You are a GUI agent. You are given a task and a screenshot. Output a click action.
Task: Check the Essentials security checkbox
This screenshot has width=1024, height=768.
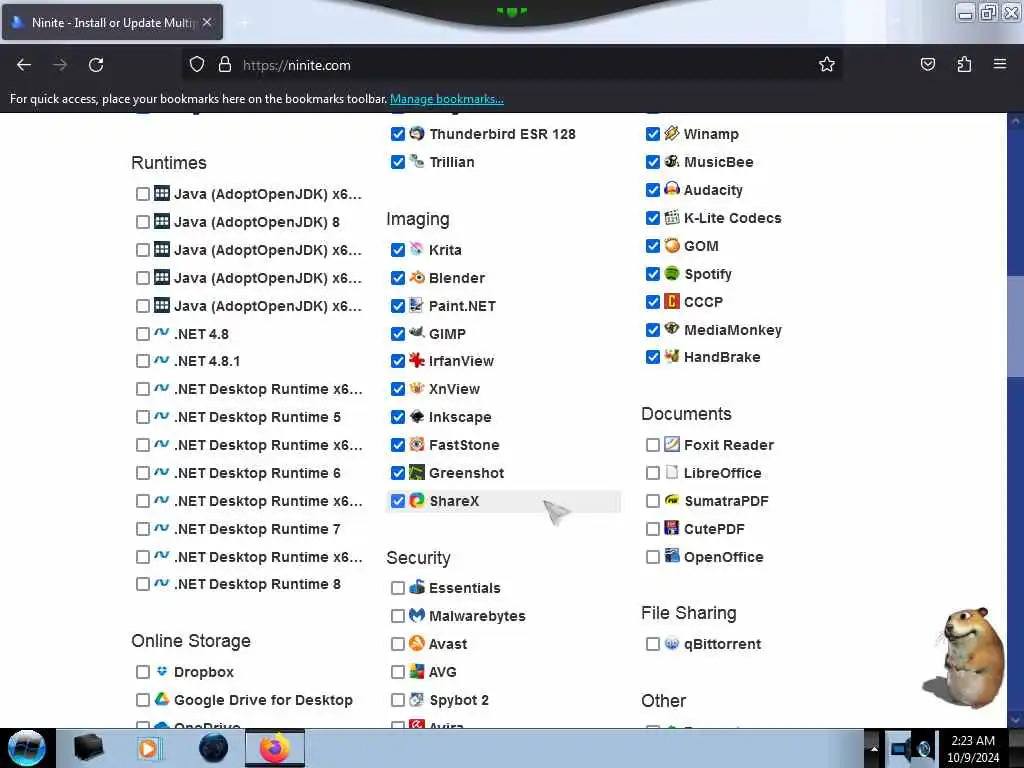click(398, 588)
